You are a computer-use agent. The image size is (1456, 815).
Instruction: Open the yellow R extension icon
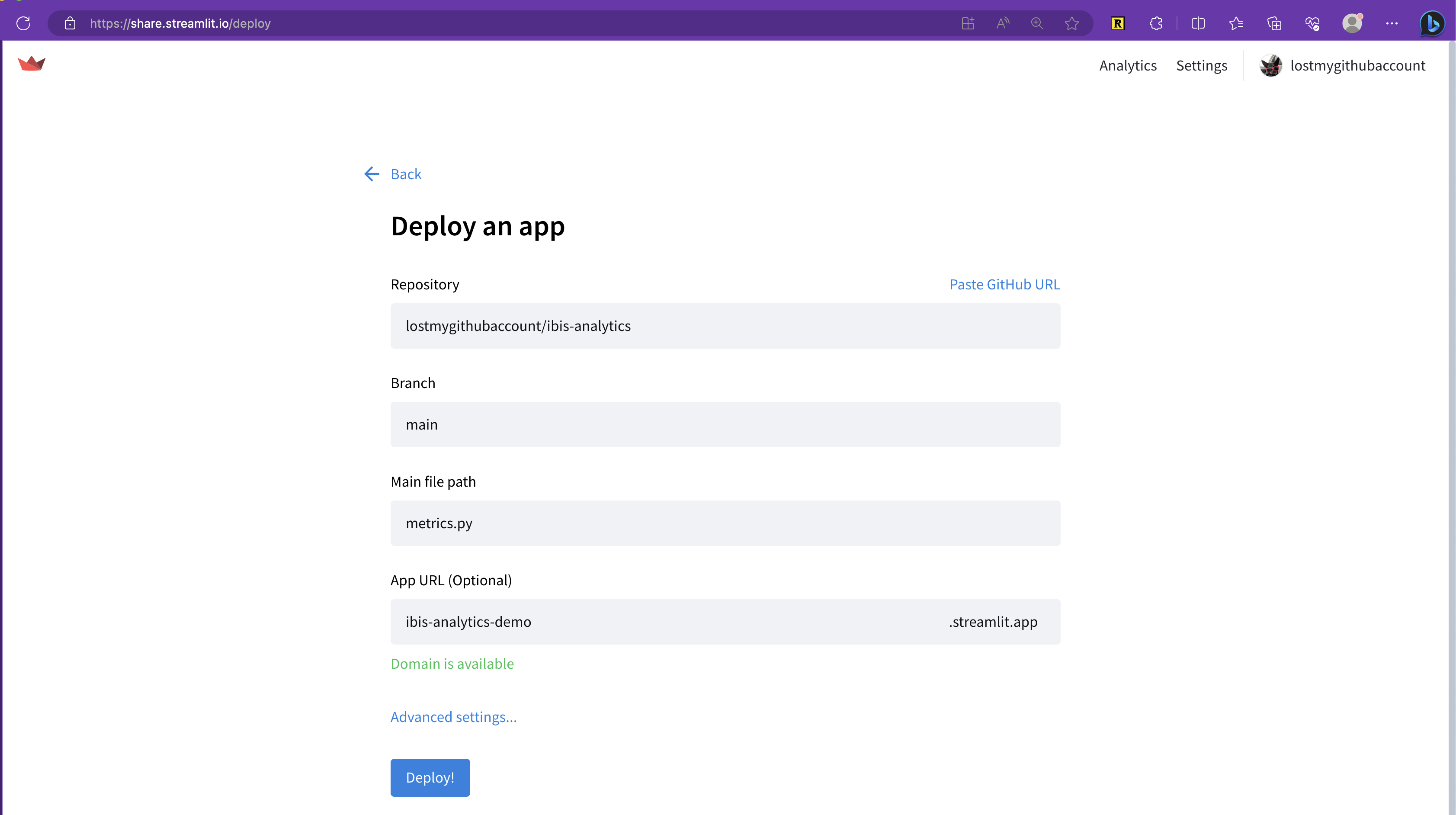(1117, 23)
